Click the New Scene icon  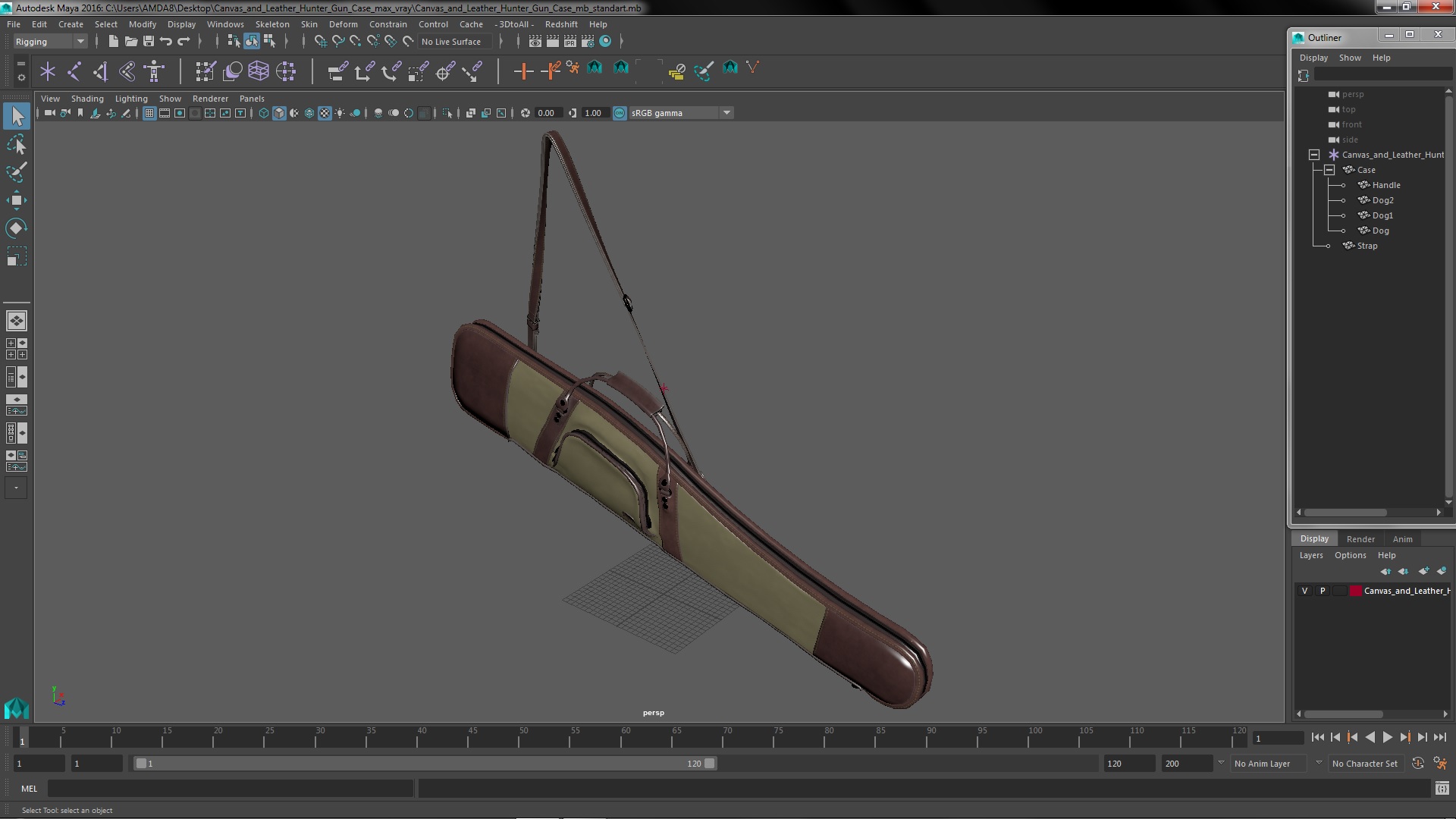pyautogui.click(x=113, y=42)
